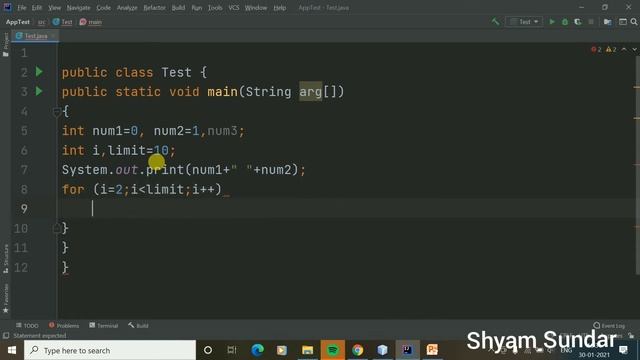Open the Build tool window

pos(138,326)
